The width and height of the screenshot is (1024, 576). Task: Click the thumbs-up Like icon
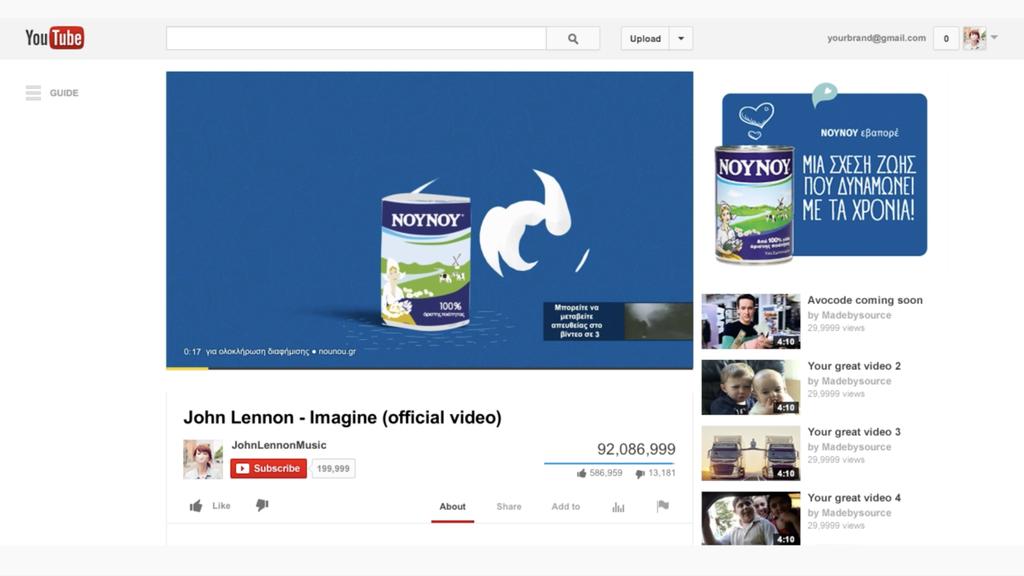196,506
